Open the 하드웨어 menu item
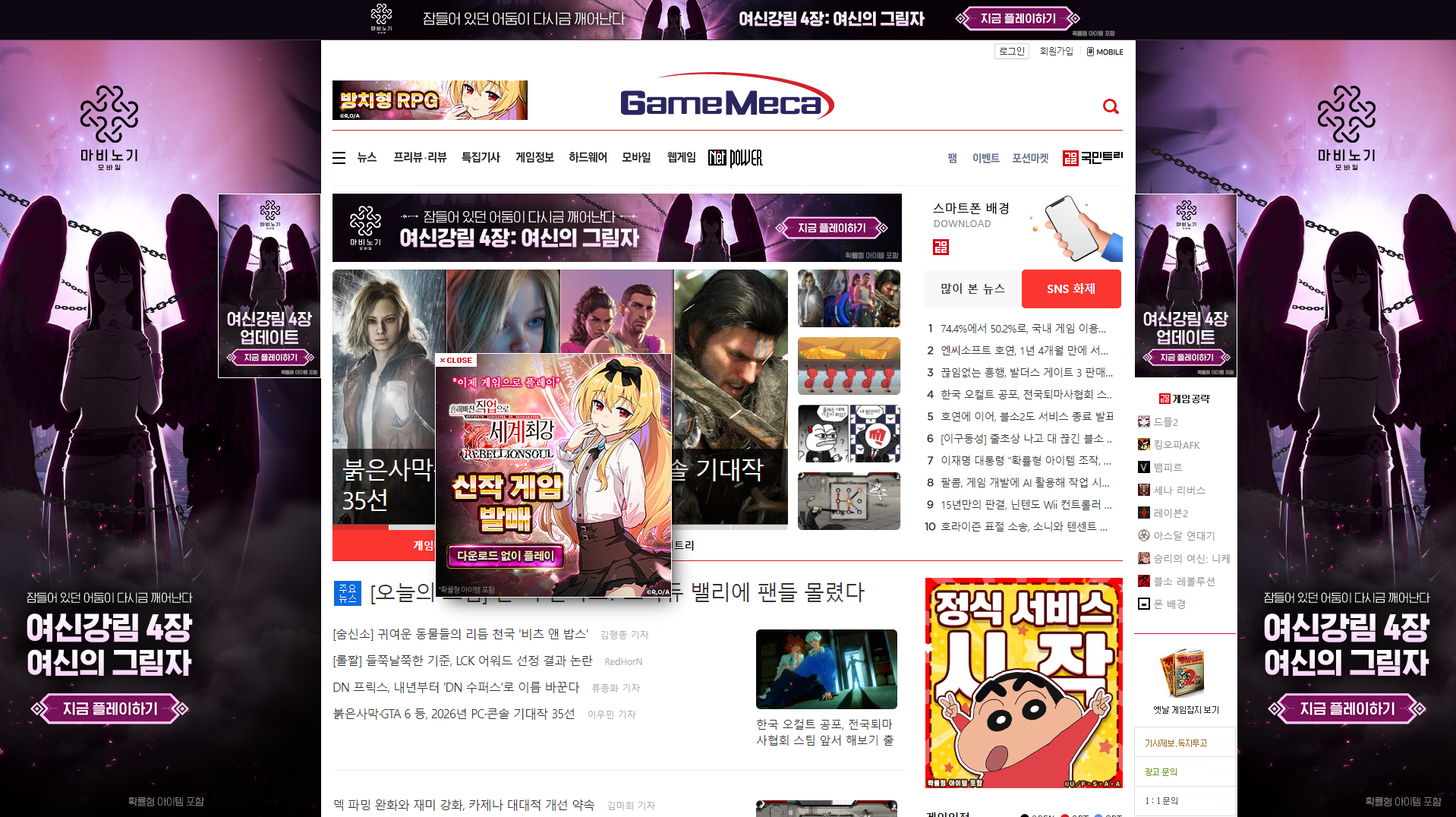Screen dimensions: 1456x817 tap(588, 157)
